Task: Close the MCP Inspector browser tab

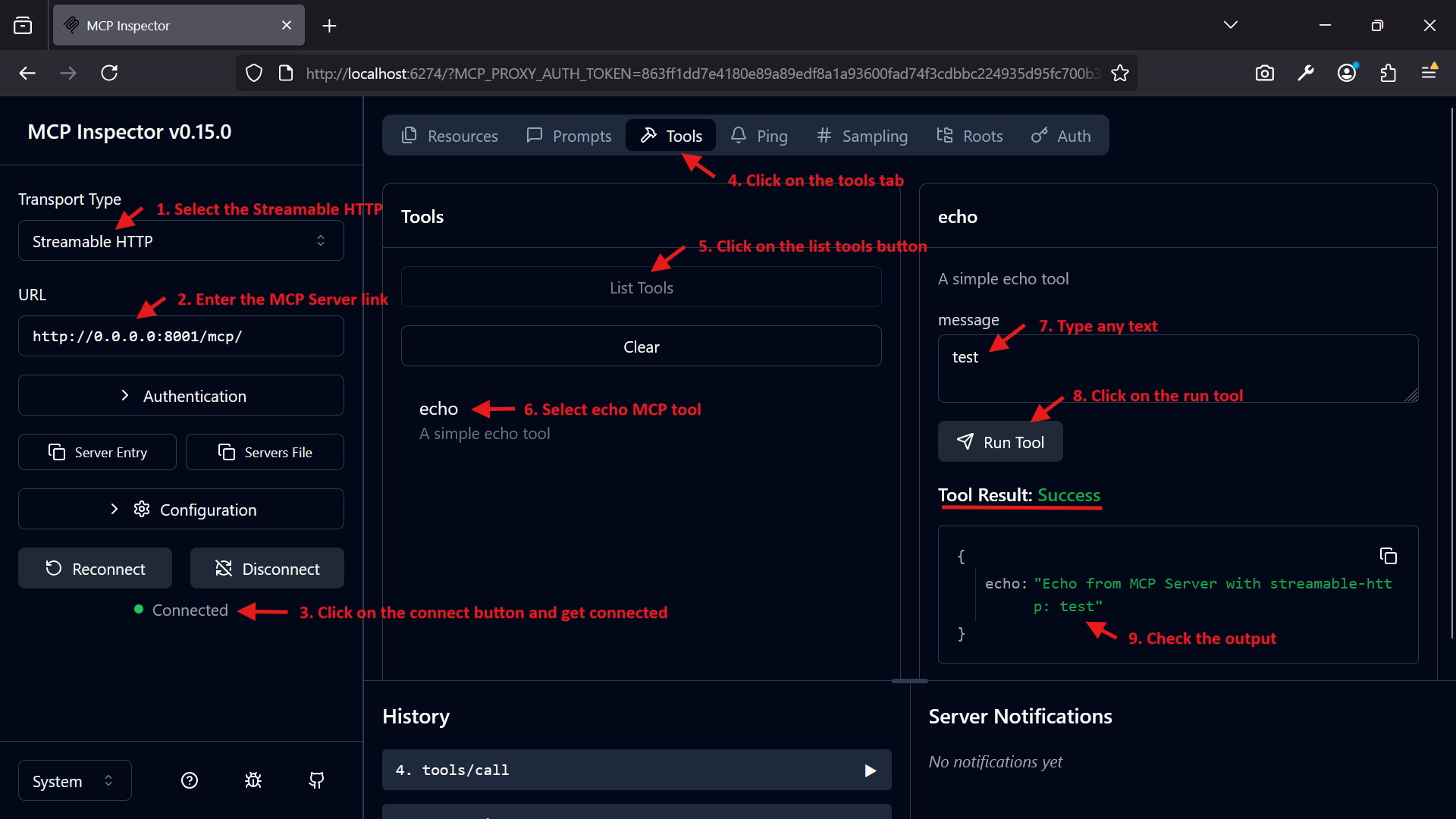Action: (x=287, y=25)
